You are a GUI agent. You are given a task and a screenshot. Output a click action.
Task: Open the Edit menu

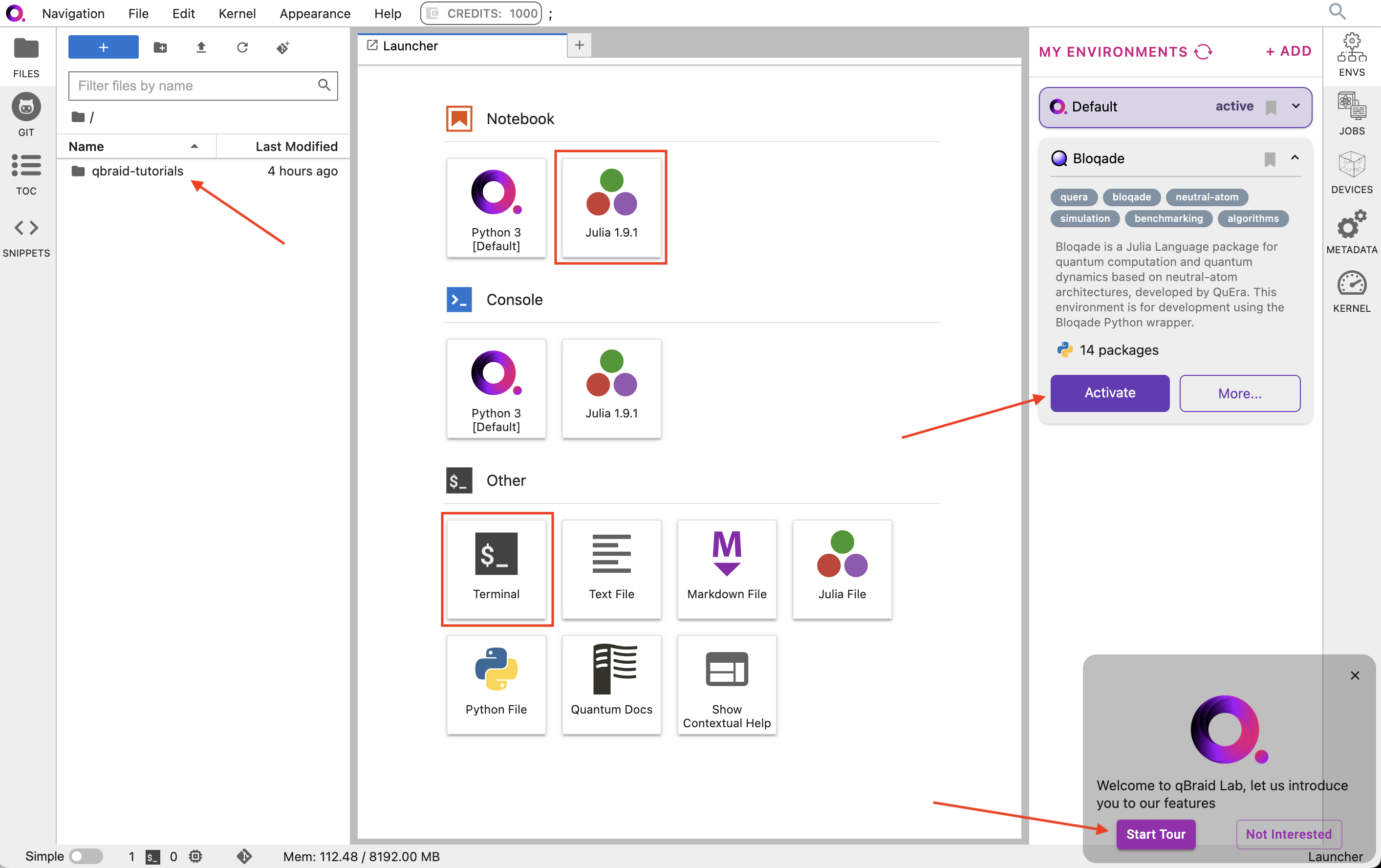184,13
